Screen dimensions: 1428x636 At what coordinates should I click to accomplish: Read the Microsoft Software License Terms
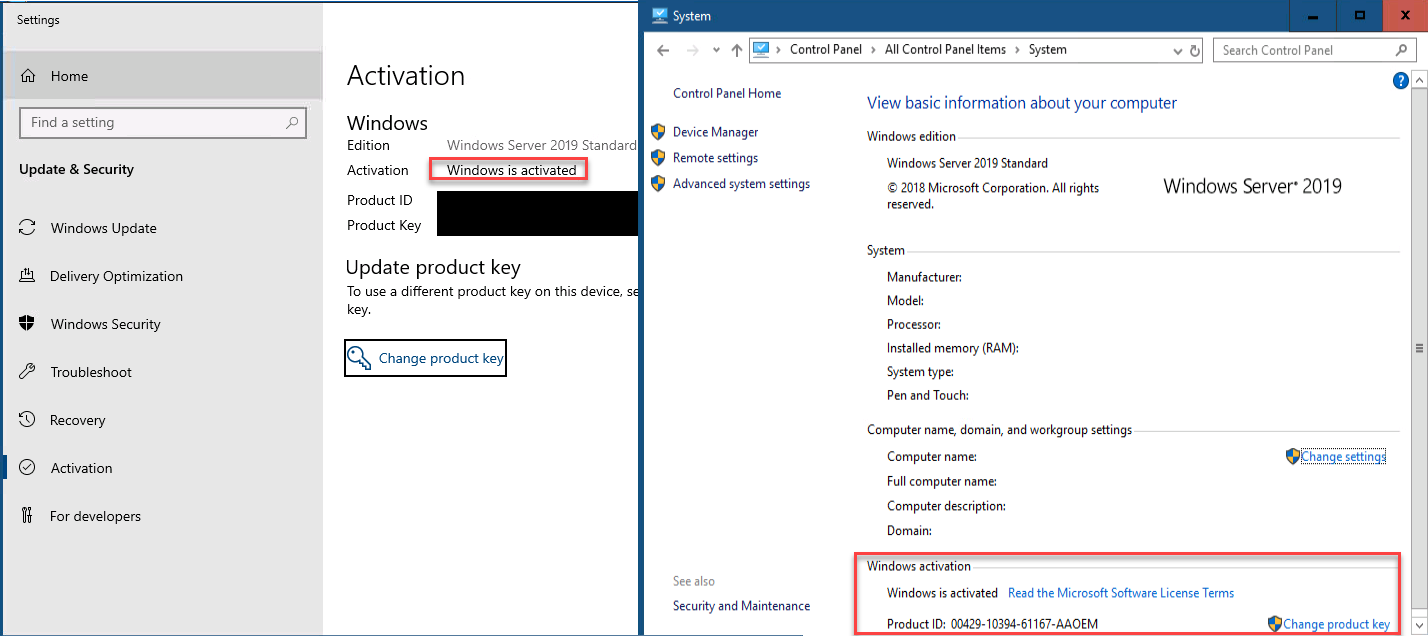pos(1121,593)
